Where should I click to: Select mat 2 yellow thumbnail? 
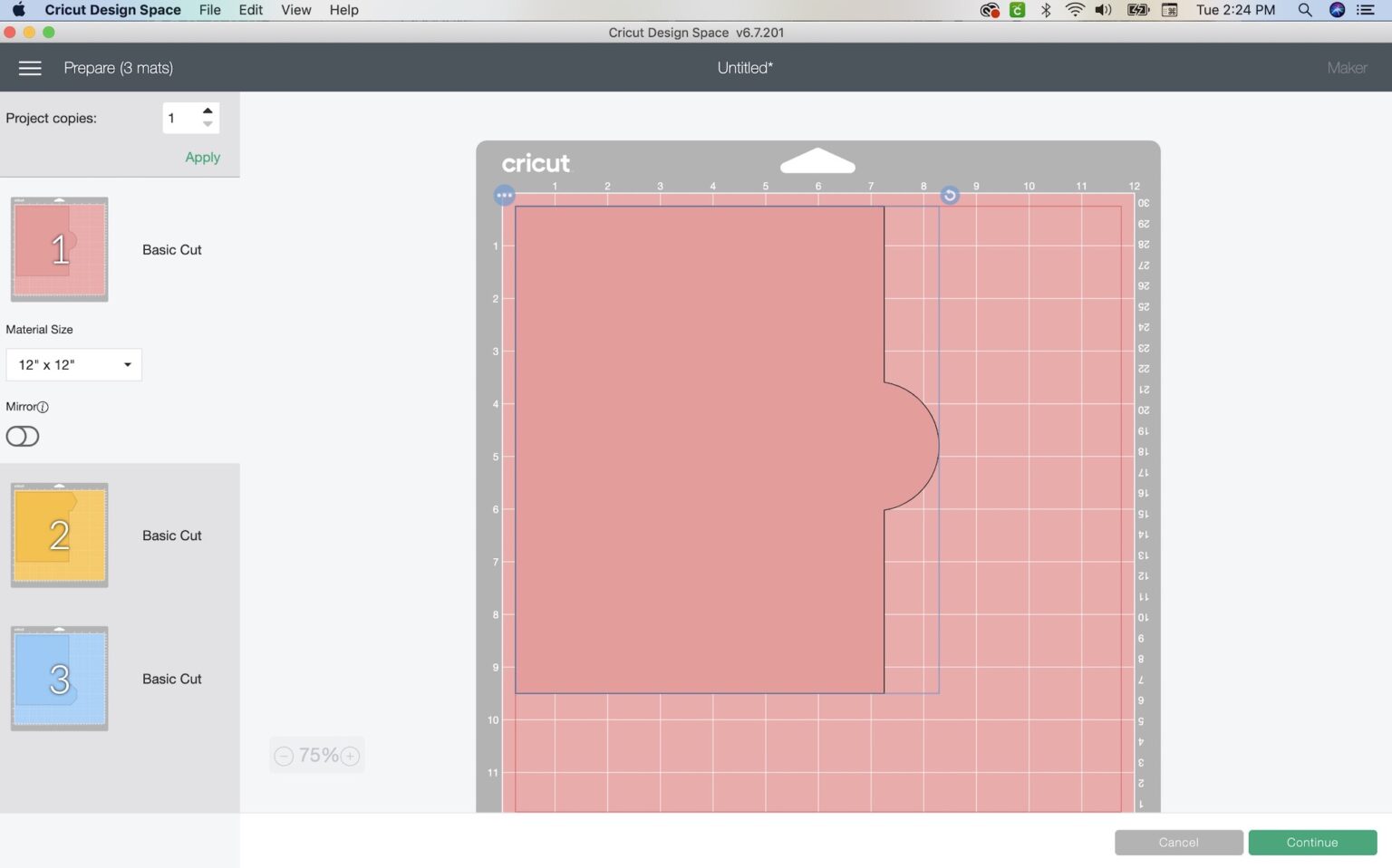point(59,535)
